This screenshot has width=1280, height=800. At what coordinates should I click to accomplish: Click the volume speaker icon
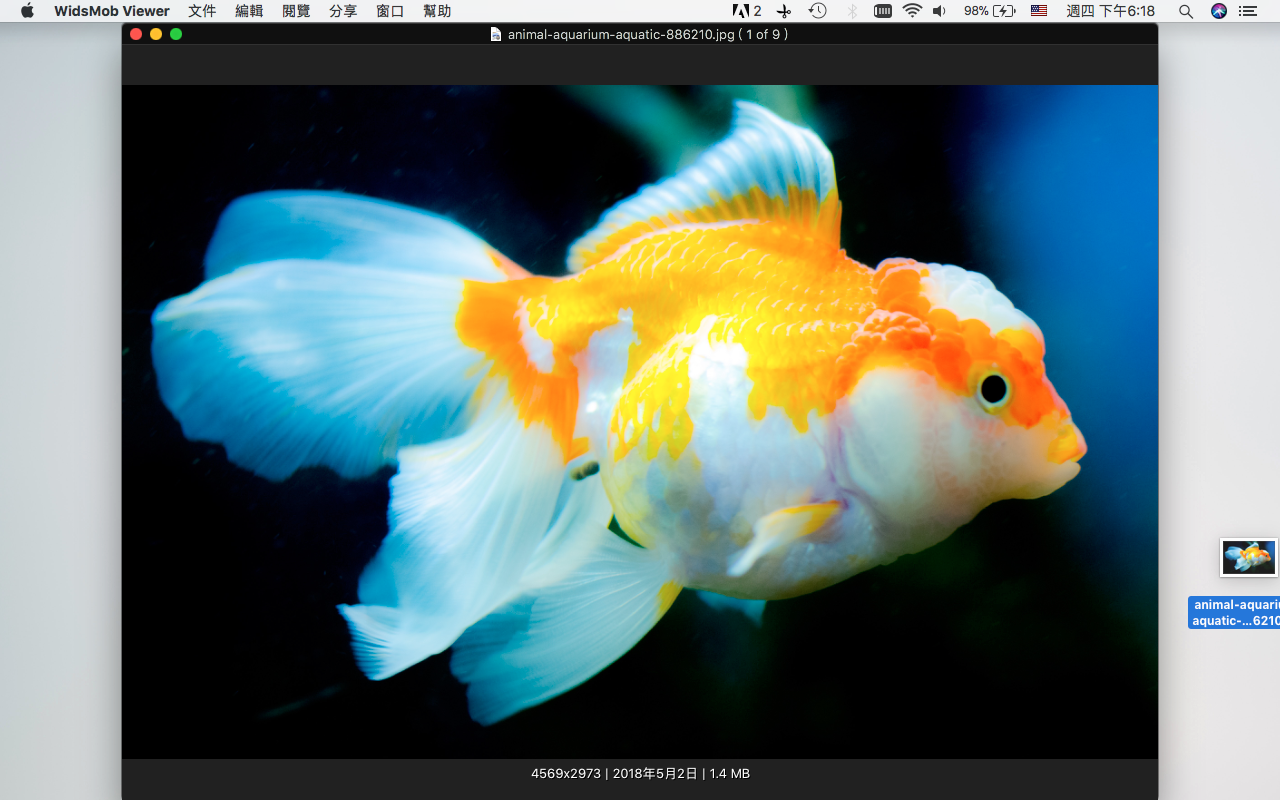[x=939, y=11]
